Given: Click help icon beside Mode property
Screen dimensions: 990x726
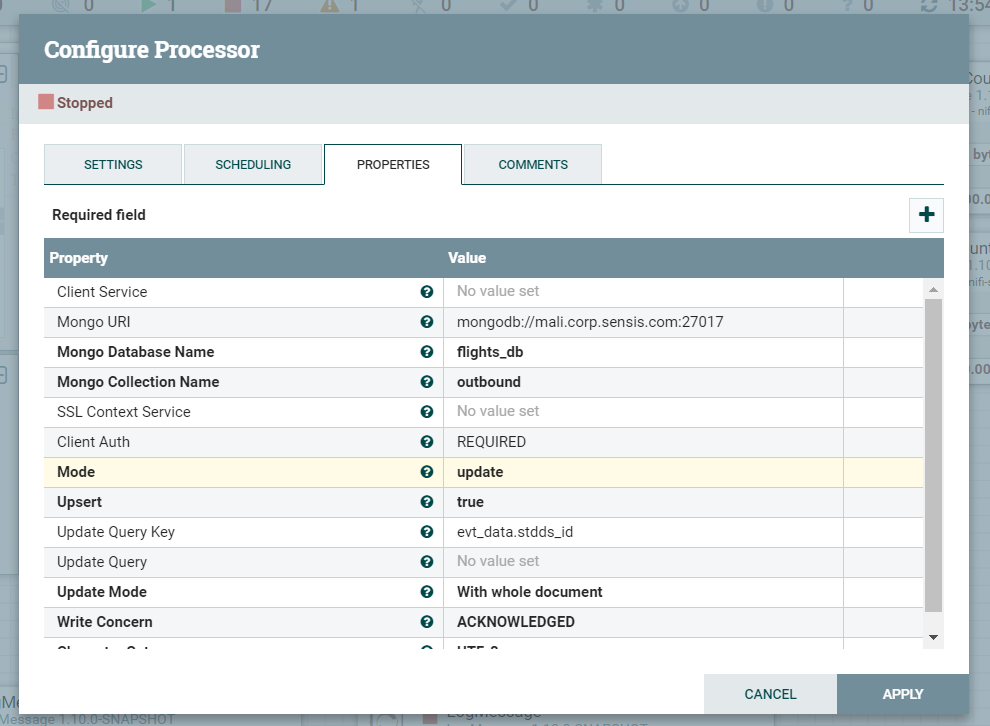Looking at the screenshot, I should coord(427,472).
